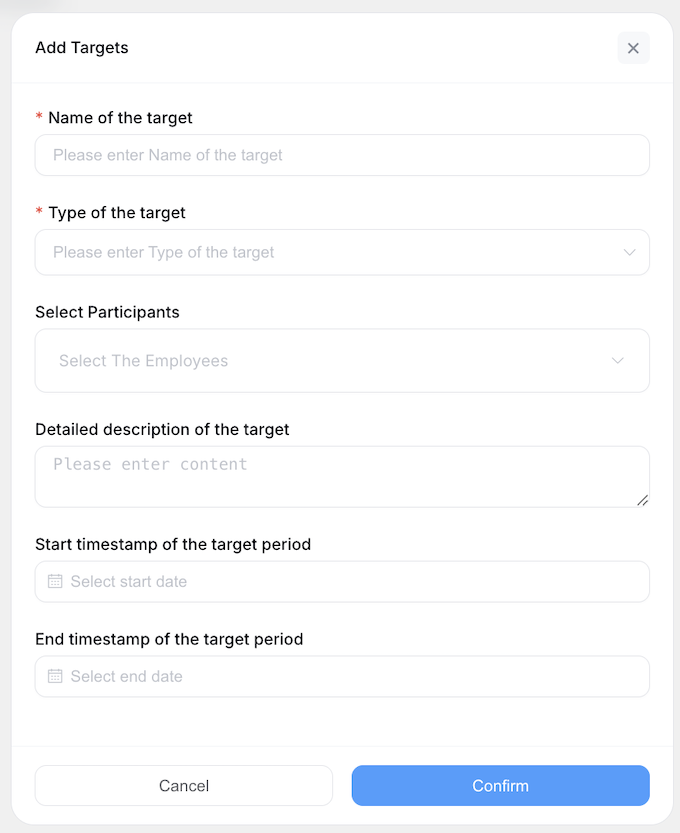
Task: Click the 'Select Participants' label
Action: [x=107, y=312]
